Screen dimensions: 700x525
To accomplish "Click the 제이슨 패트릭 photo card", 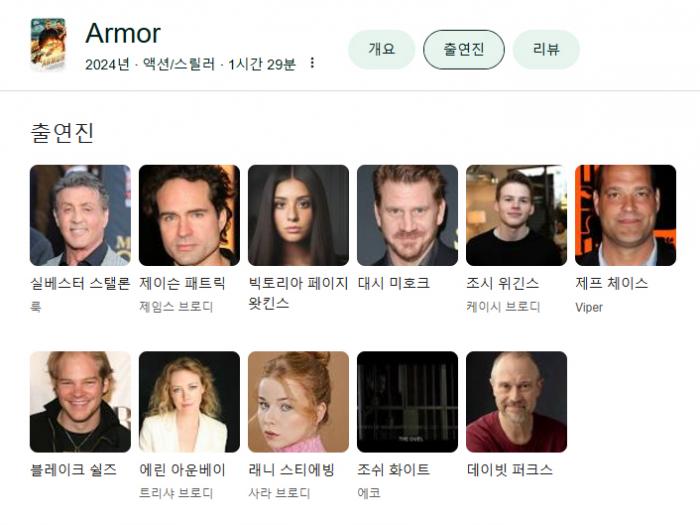I will tap(189, 215).
